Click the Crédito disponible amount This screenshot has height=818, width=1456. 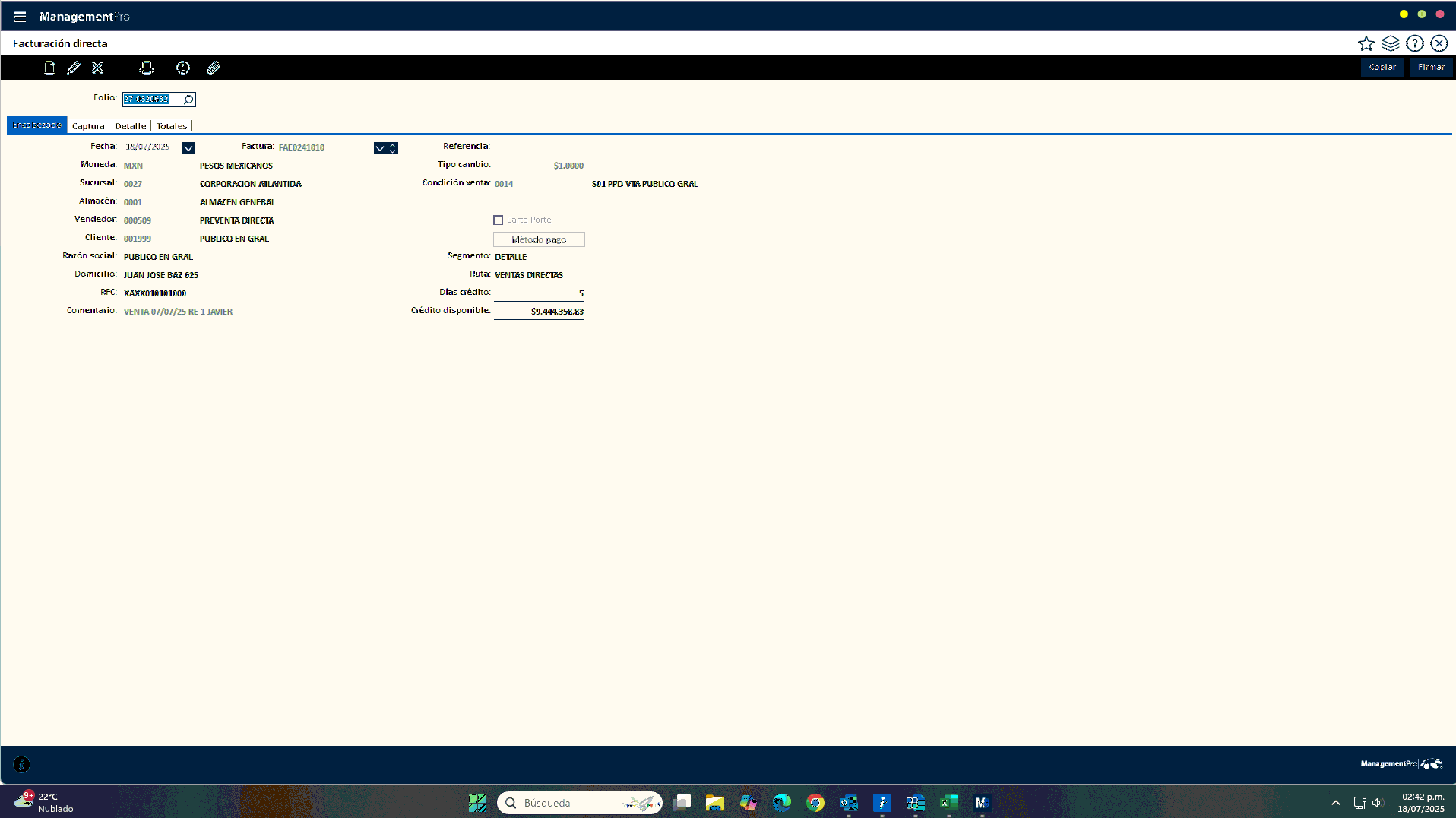coord(557,312)
